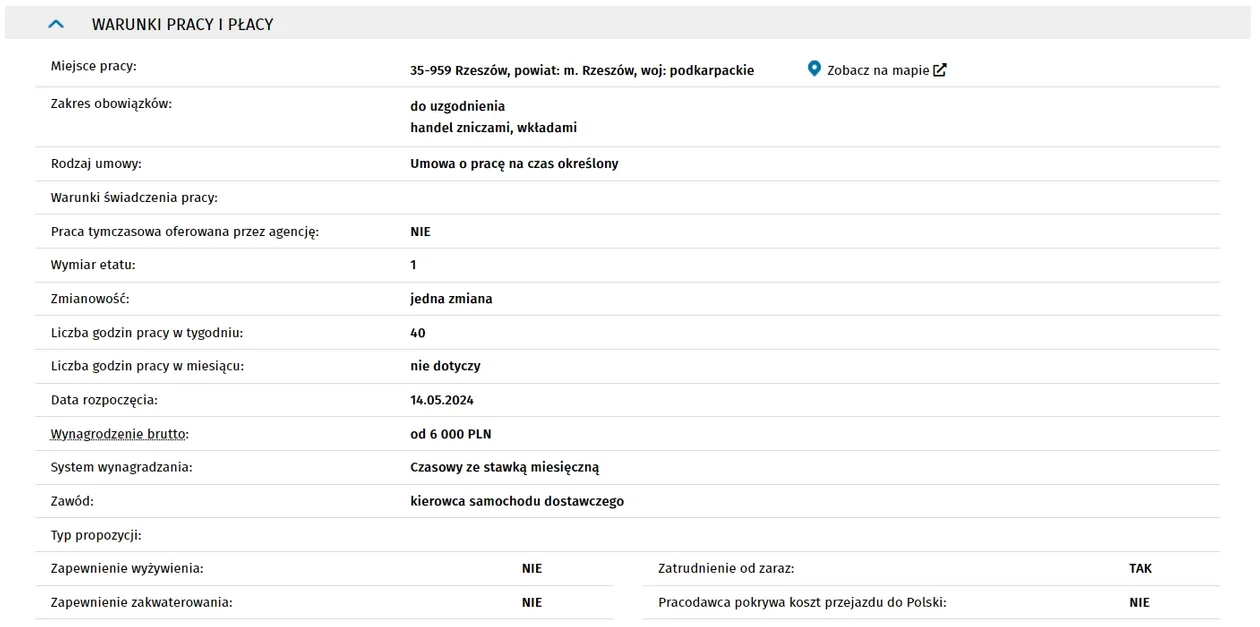Click the TAK value for Zatrudnienie od zaraz

point(1140,568)
